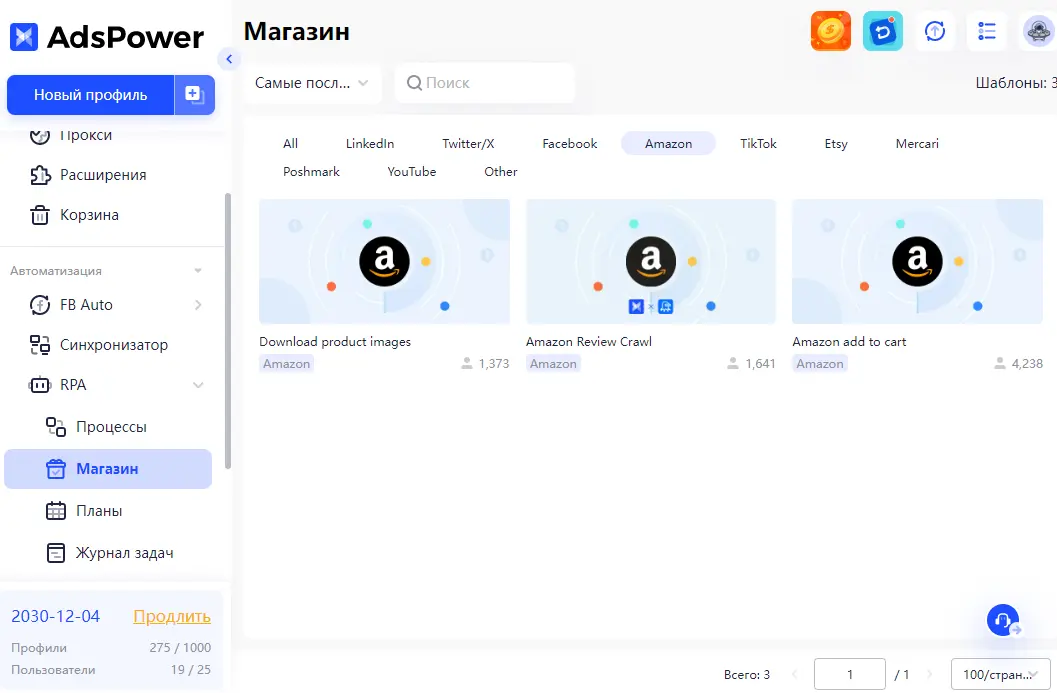Image resolution: width=1057 pixels, height=693 pixels.
Task: Click the Магазин store icon
Action: coord(56,469)
